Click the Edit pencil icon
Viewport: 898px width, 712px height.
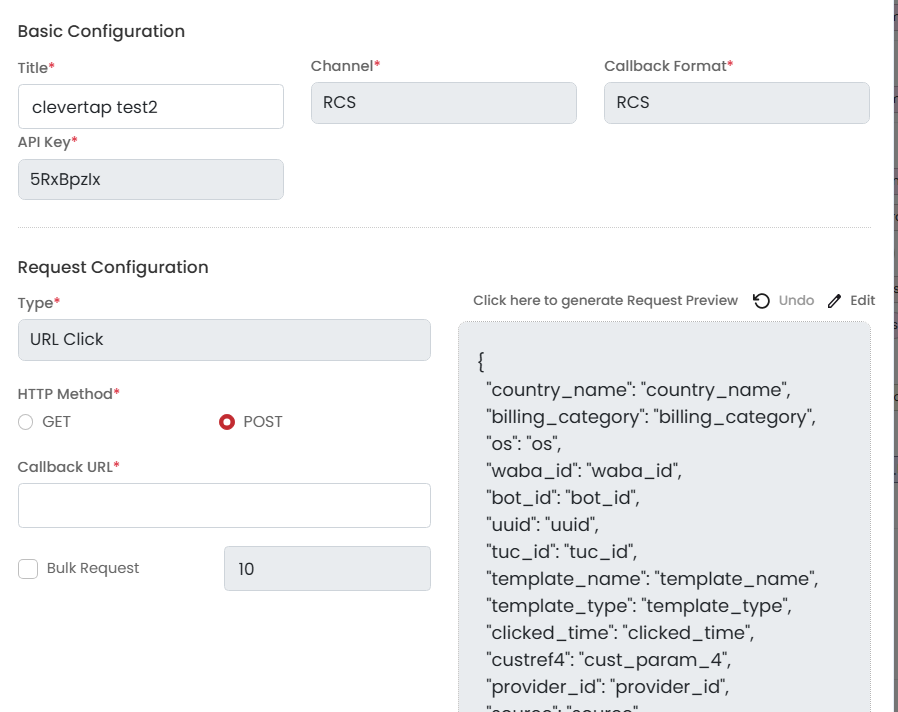(834, 301)
